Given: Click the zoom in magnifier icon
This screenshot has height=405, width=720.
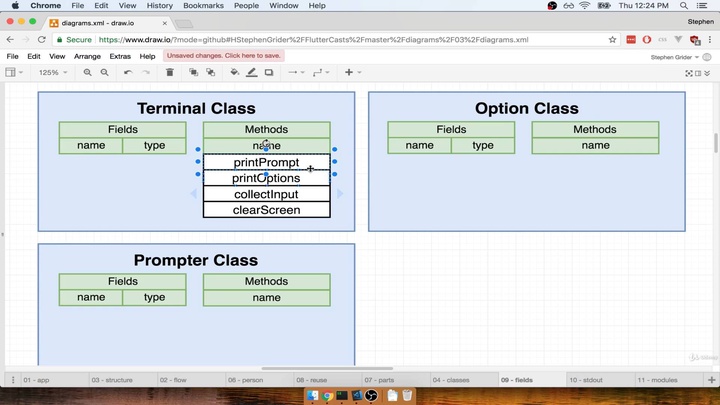Looking at the screenshot, I should click(88, 72).
